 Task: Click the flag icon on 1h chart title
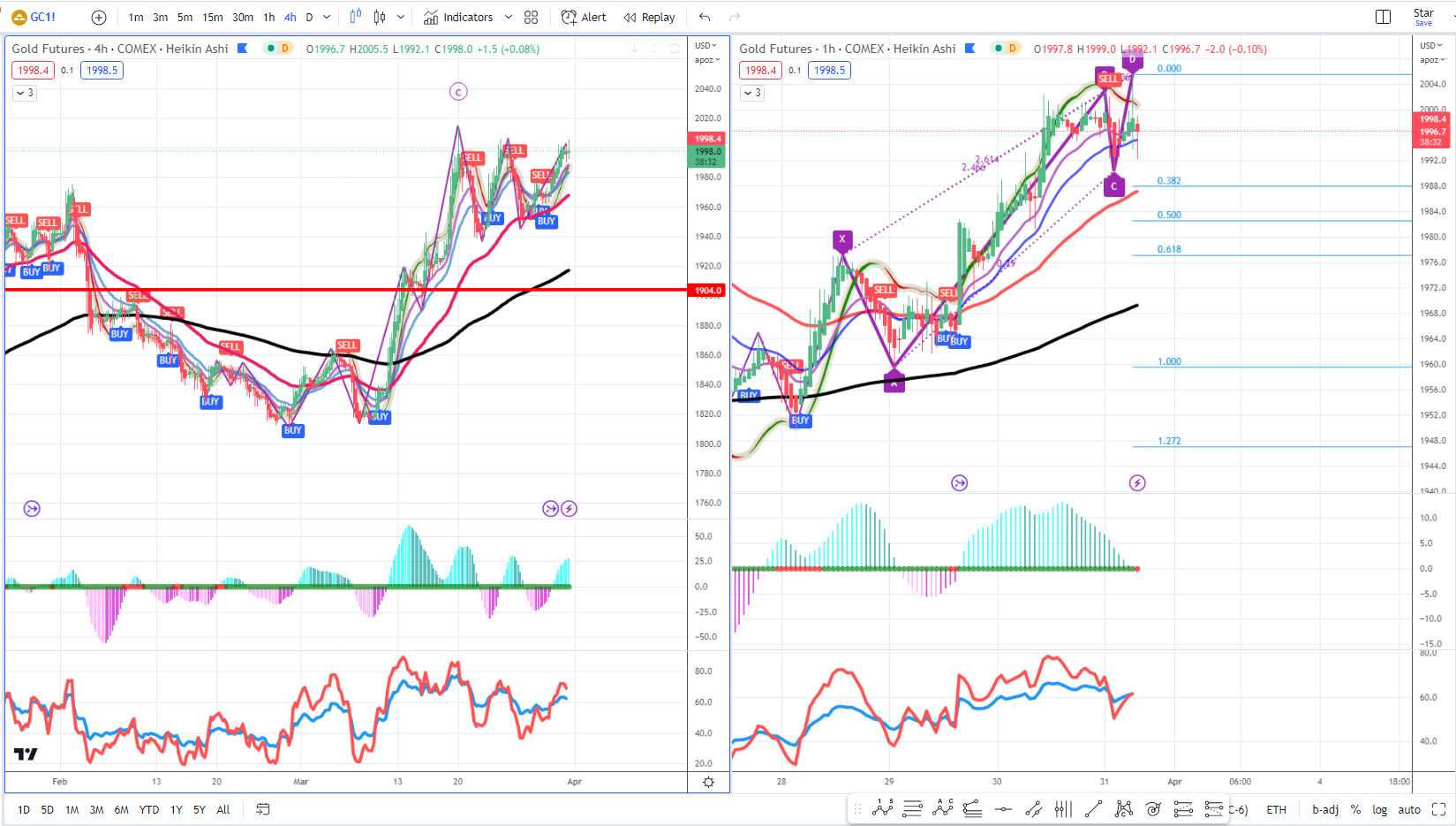[970, 49]
